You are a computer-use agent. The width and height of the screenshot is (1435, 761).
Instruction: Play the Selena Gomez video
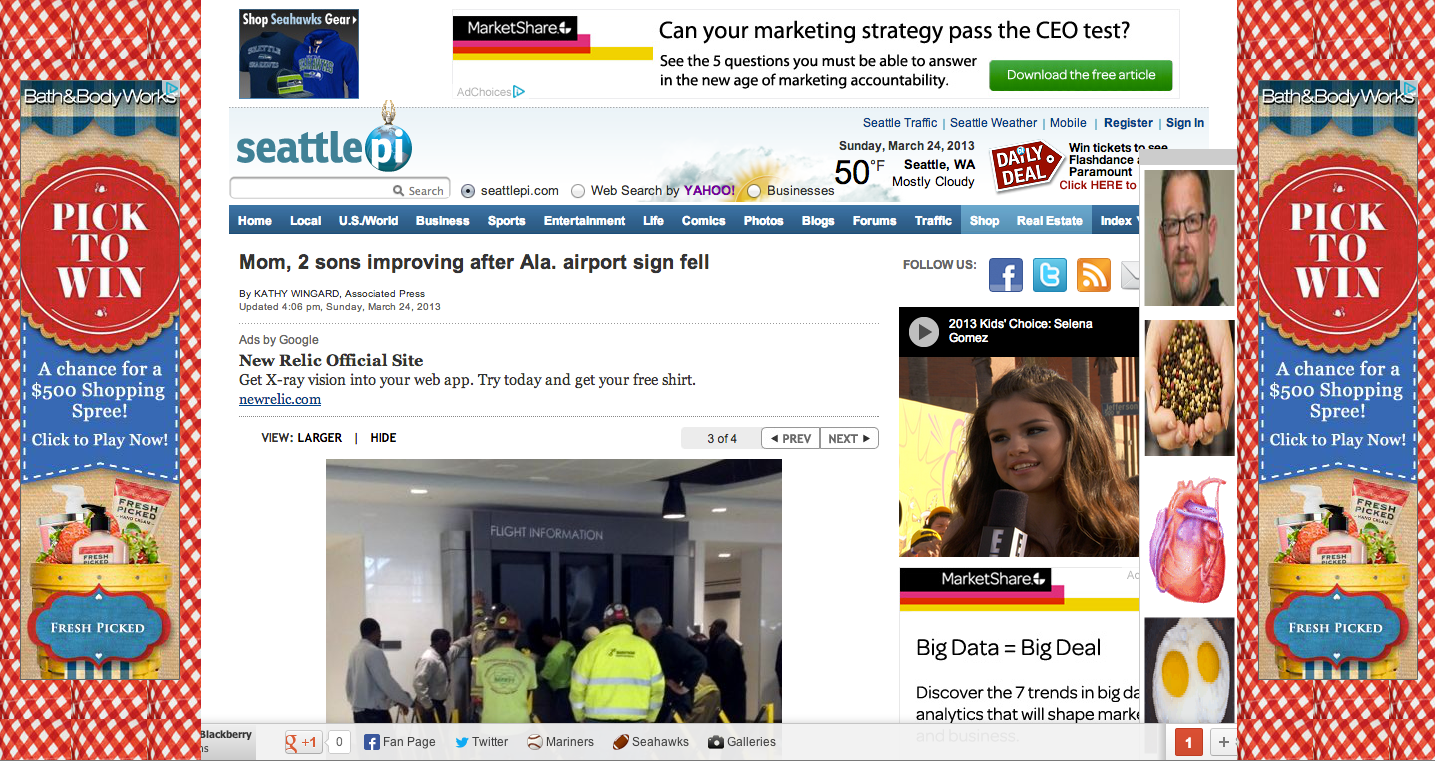point(924,331)
